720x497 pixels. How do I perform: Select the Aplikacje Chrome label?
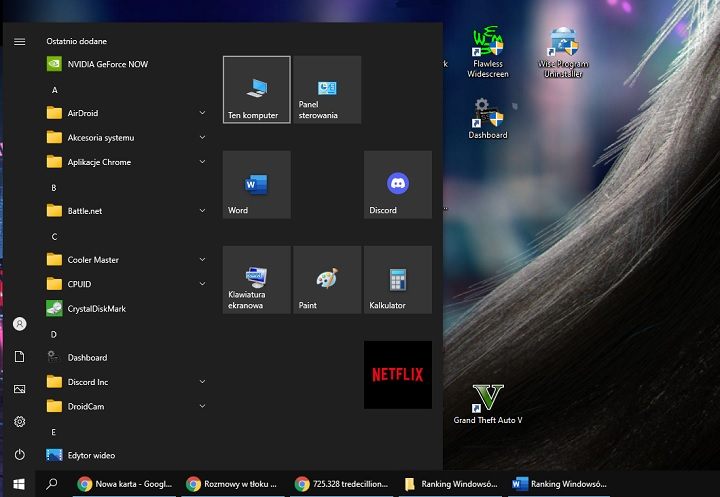(x=99, y=162)
